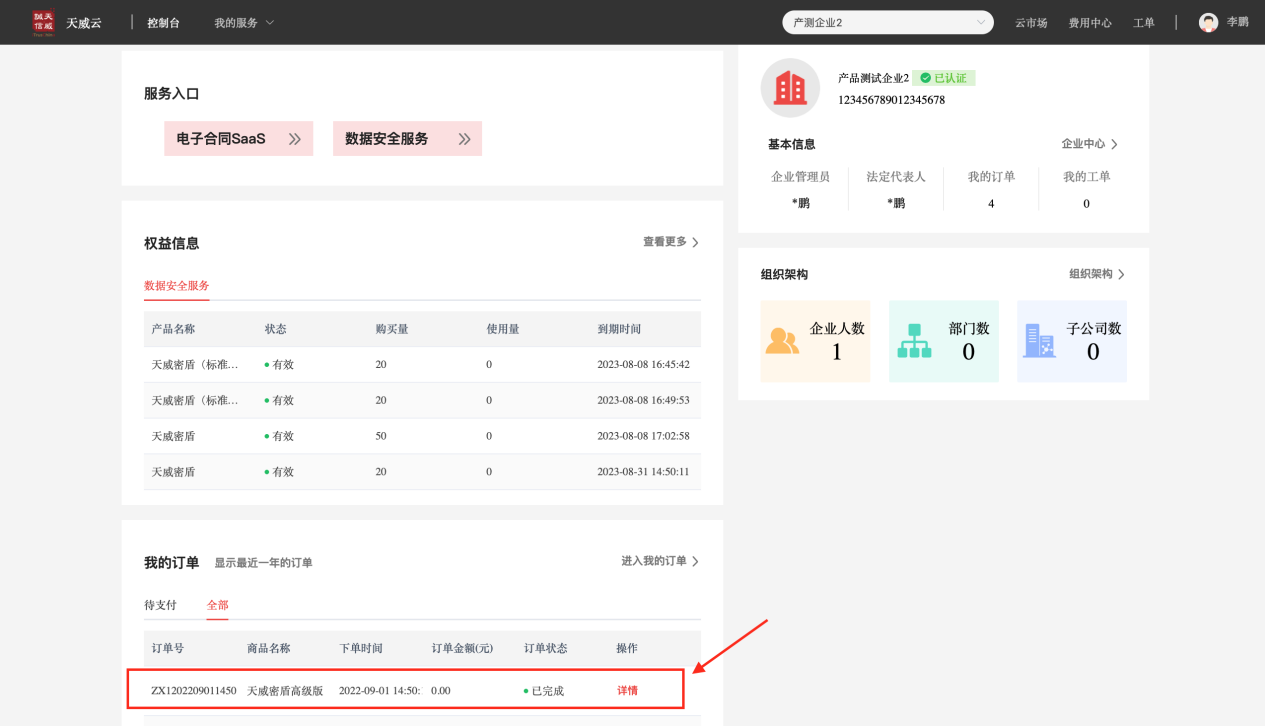The width and height of the screenshot is (1265, 726).
Task: Click the 已完成 order status
Action: point(544,690)
